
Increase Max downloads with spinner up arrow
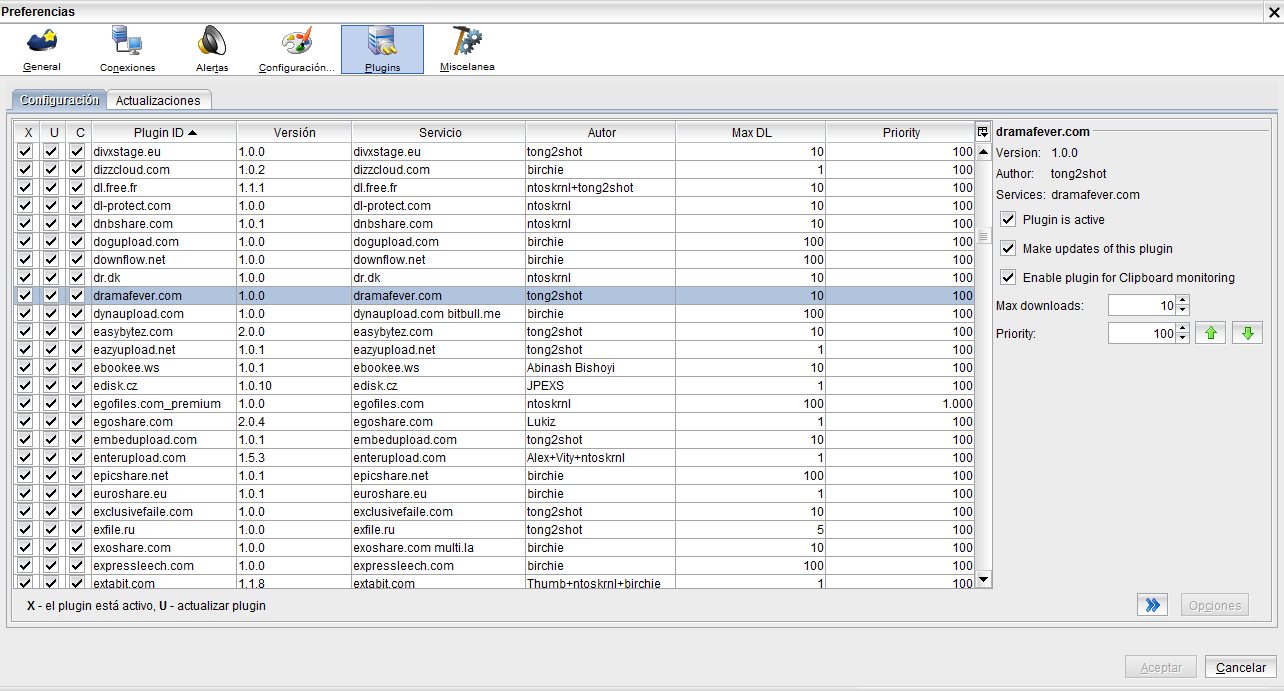pyautogui.click(x=1183, y=300)
